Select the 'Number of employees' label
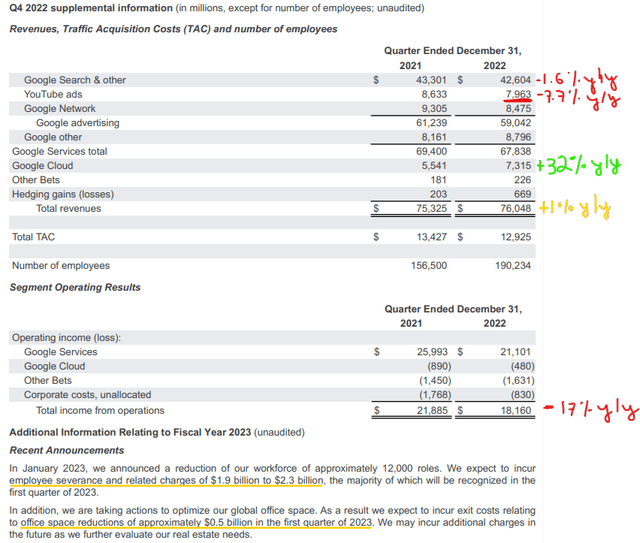640x543 pixels. 61,266
